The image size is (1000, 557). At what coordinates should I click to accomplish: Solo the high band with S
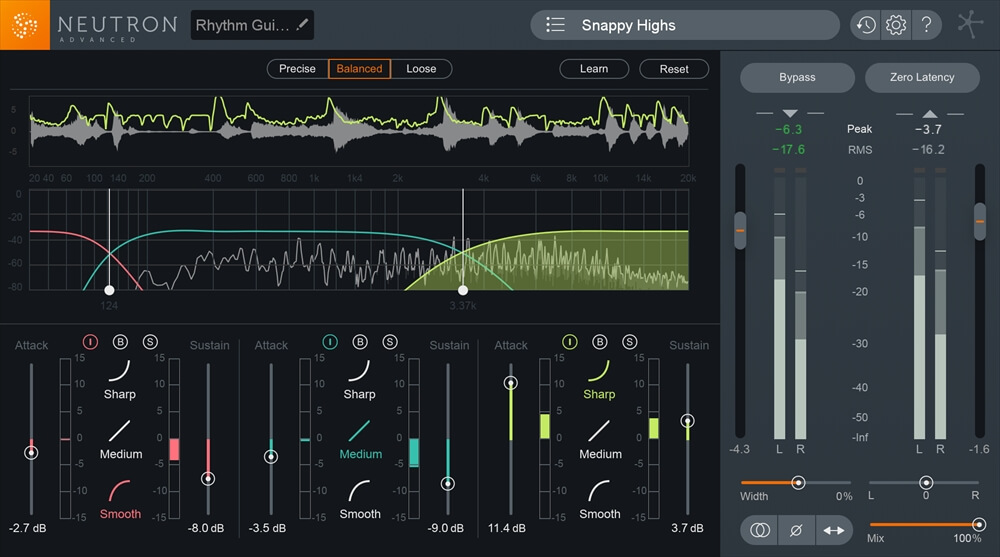pyautogui.click(x=629, y=342)
